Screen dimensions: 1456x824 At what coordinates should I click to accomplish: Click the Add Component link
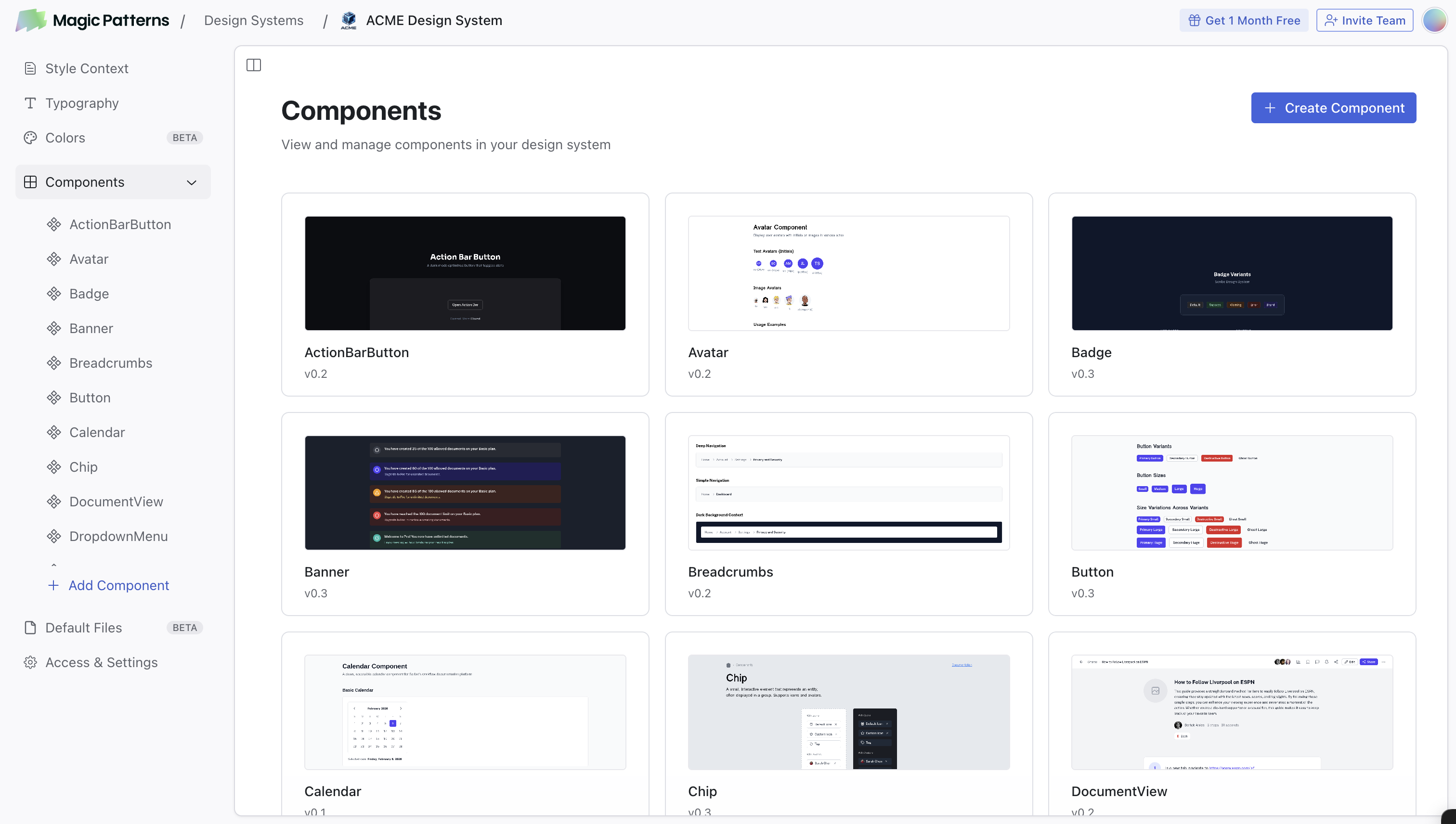pyautogui.click(x=118, y=585)
